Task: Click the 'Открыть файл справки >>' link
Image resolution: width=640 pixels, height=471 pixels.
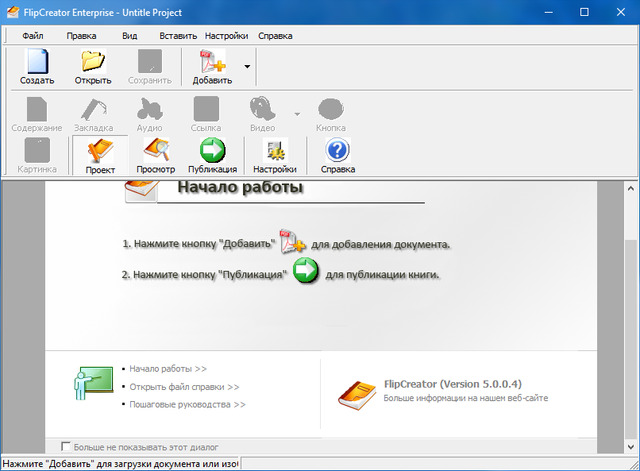Action: click(x=183, y=386)
